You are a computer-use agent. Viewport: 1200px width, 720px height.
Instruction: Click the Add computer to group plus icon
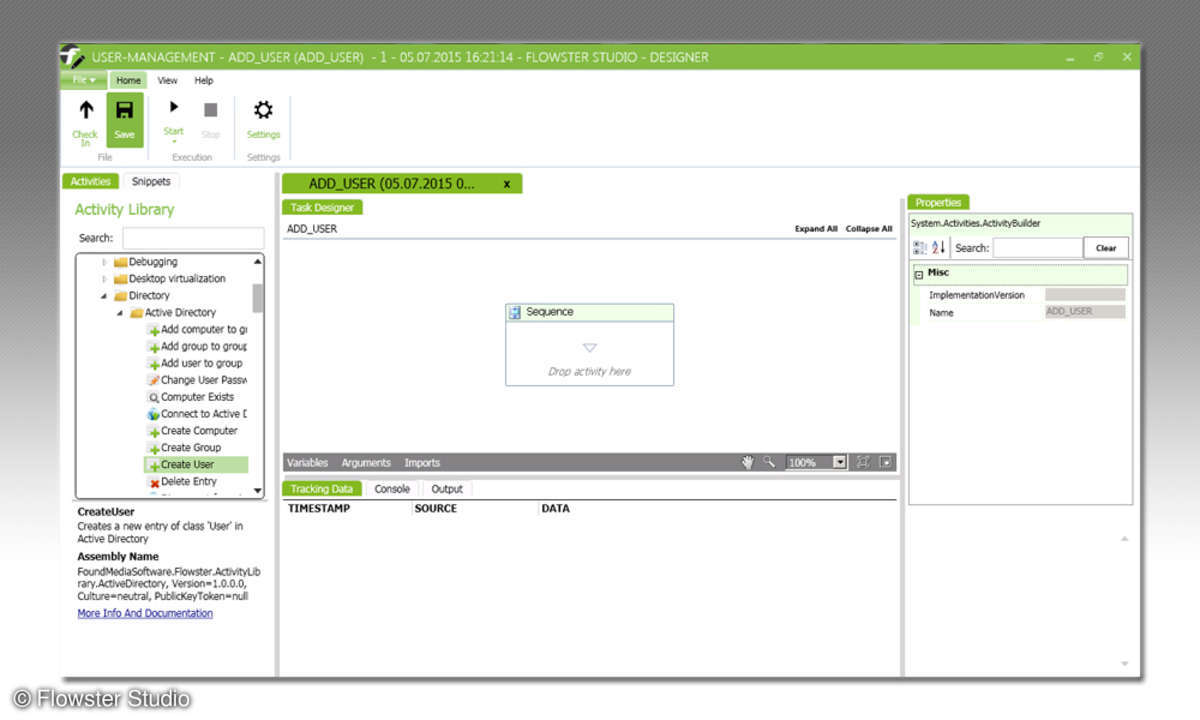[153, 330]
